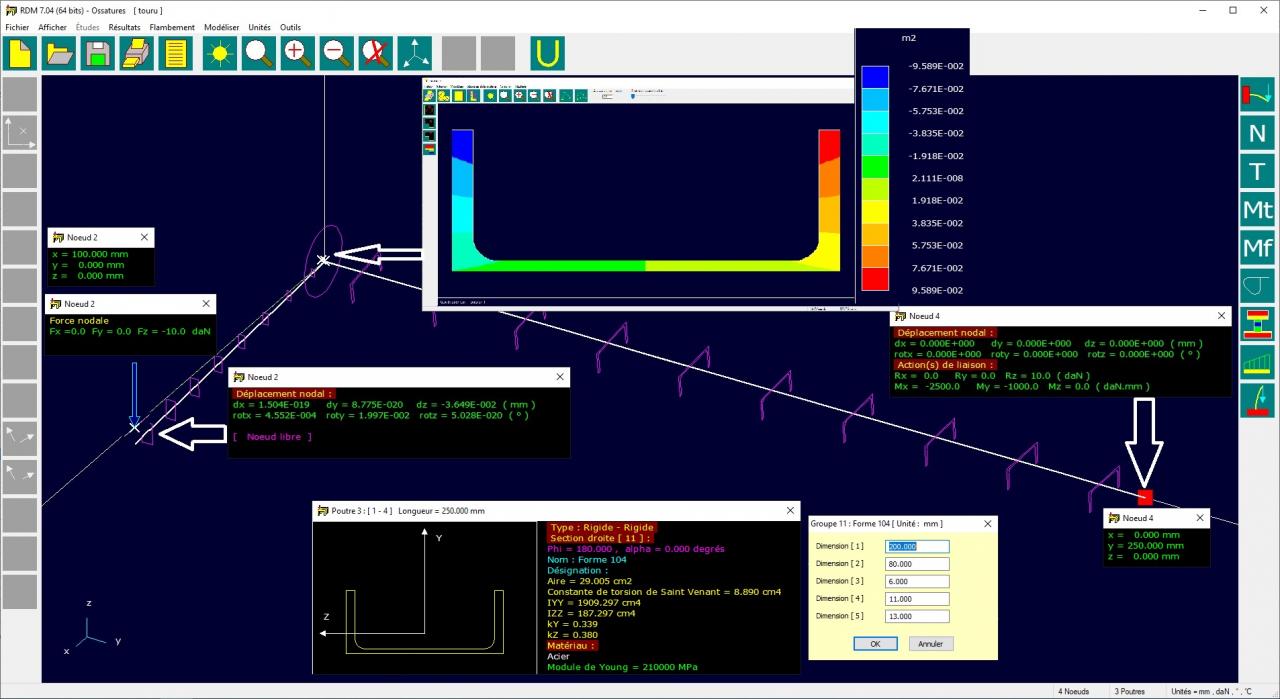Display torsion moment Mt diagram
This screenshot has height=699, width=1280.
[x=1257, y=209]
